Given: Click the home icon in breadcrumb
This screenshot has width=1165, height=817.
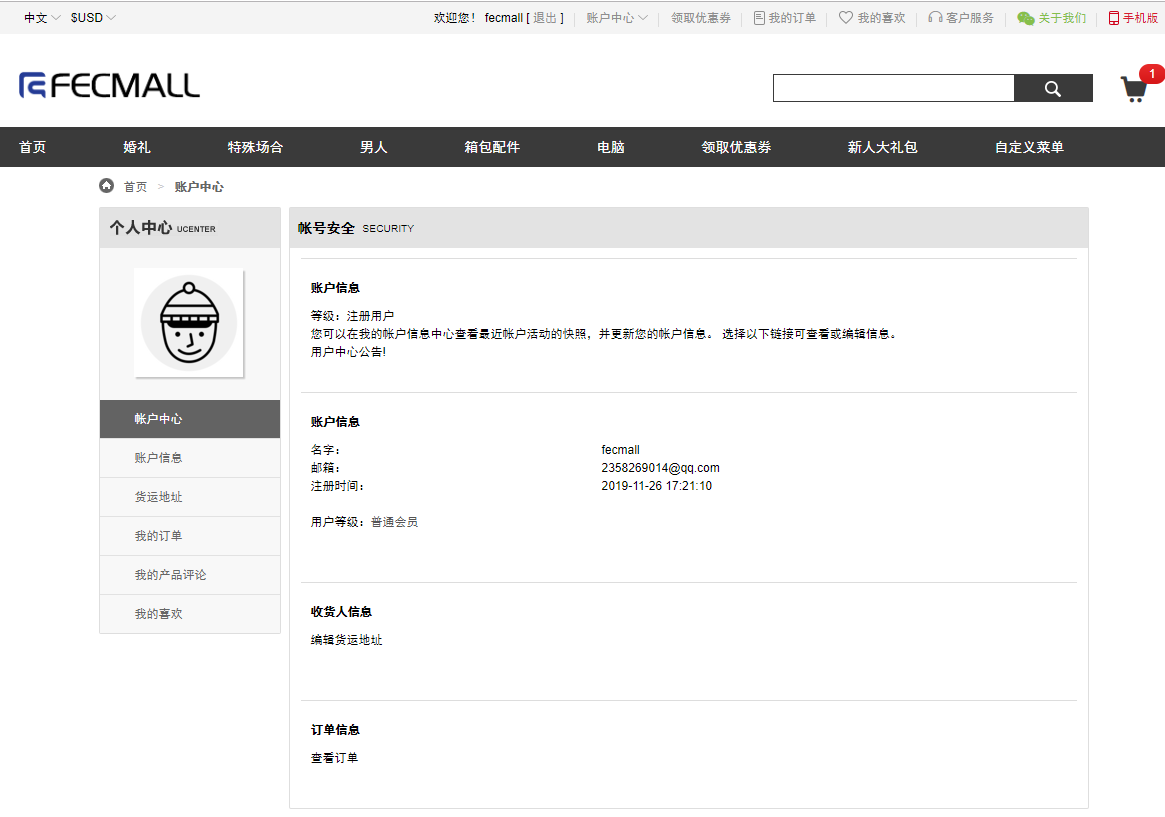Looking at the screenshot, I should point(106,185).
